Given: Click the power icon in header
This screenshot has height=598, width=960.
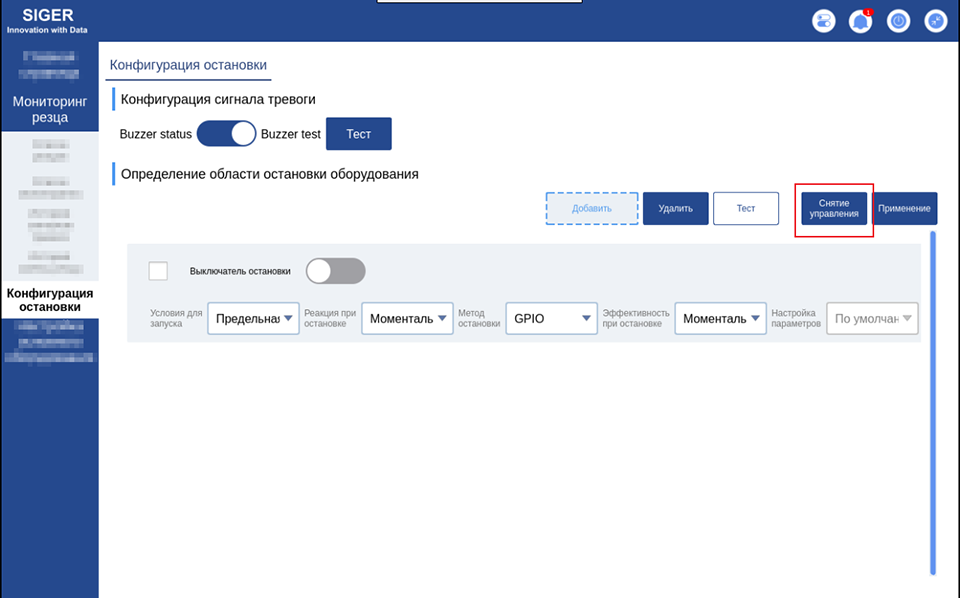Looking at the screenshot, I should (898, 21).
